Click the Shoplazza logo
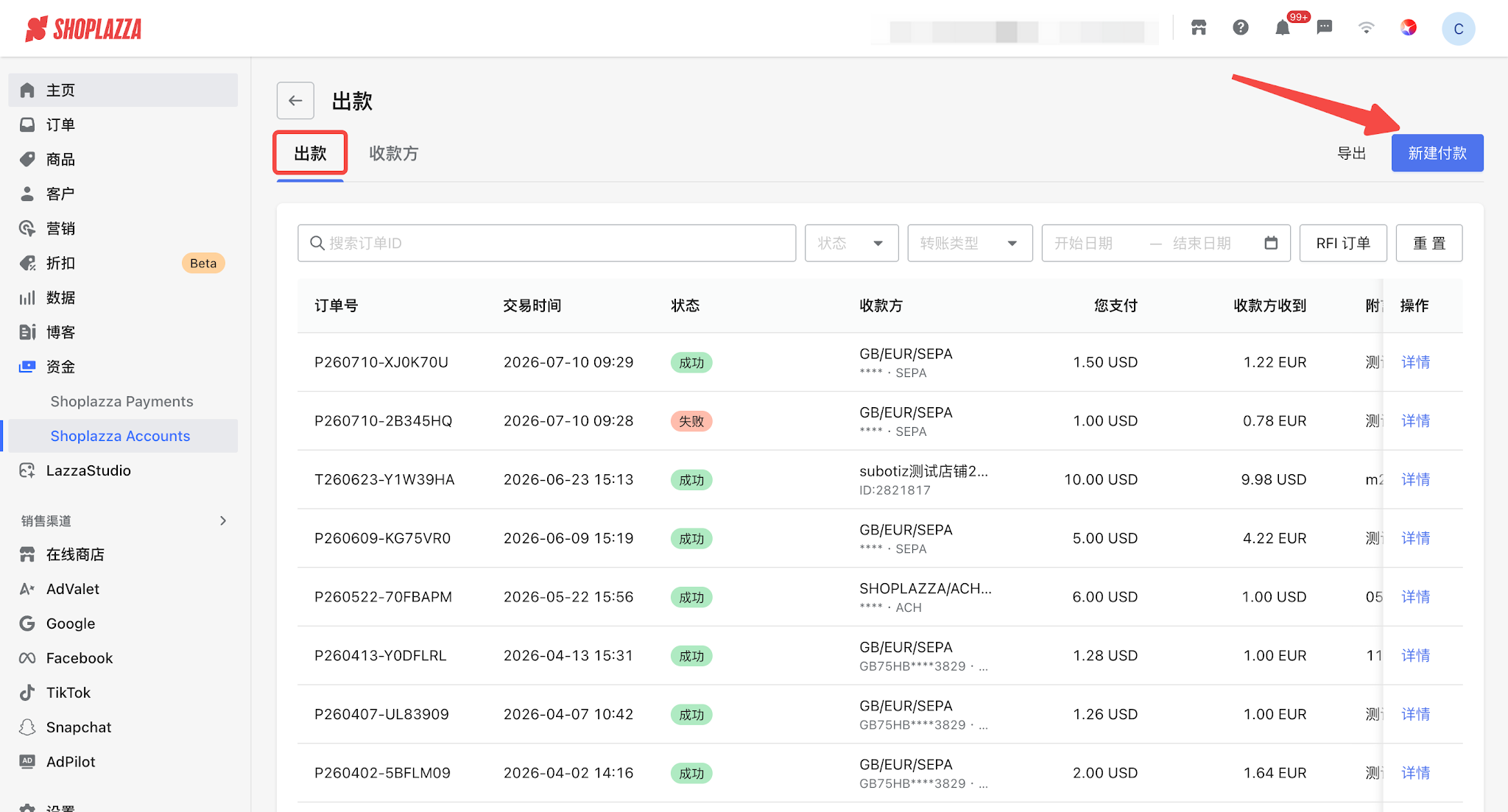Image resolution: width=1508 pixels, height=812 pixels. point(83,29)
